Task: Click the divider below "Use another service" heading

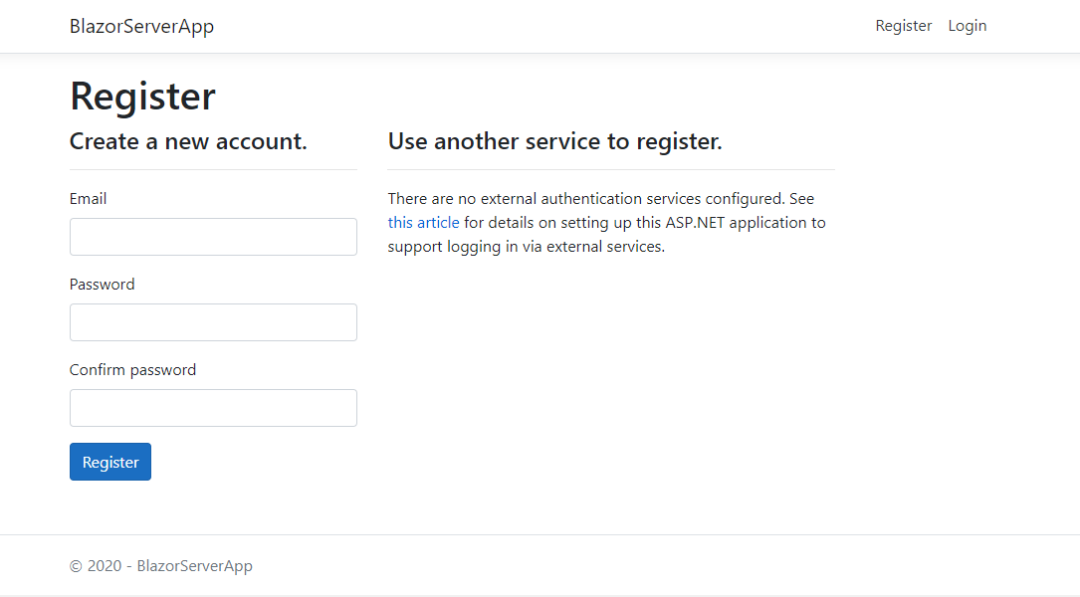Action: [x=611, y=170]
